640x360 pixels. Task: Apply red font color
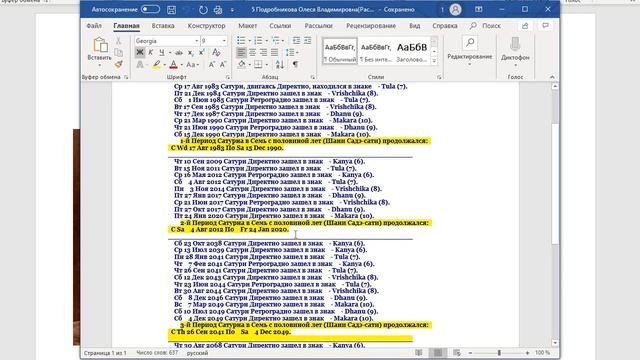point(173,64)
